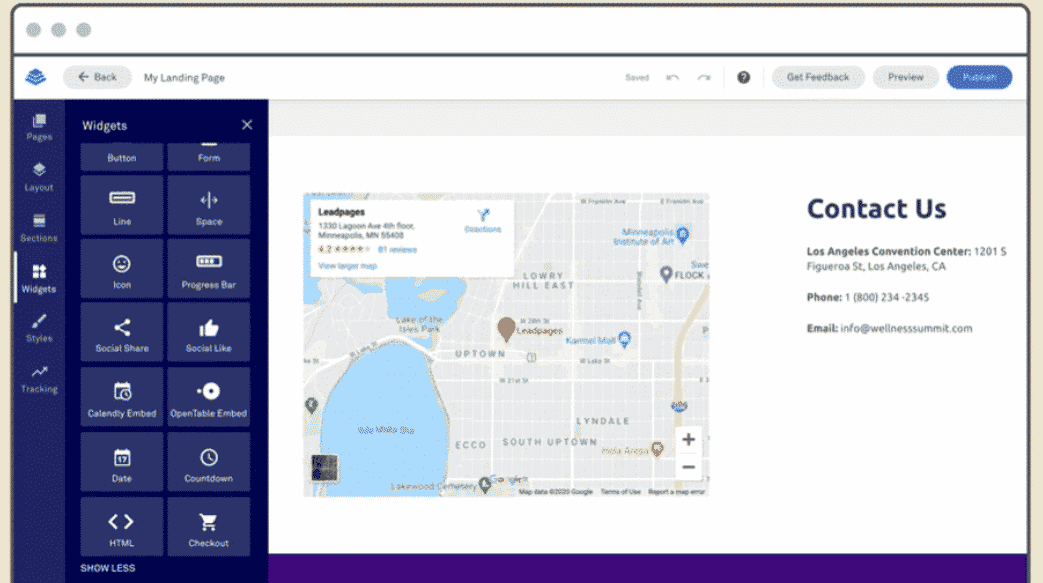
Task: Click the Leadpages map pin marker
Action: tap(506, 329)
